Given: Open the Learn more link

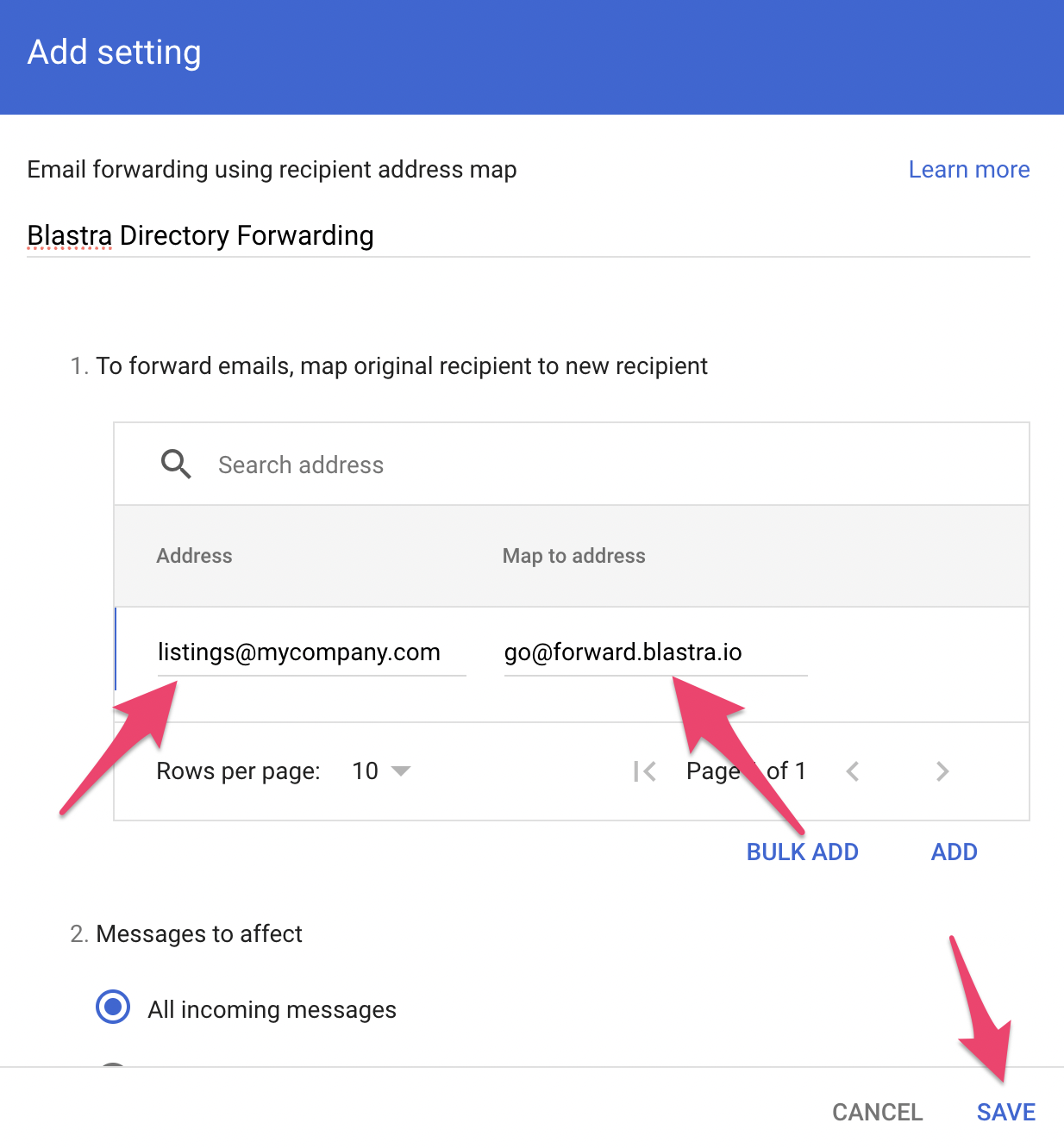Looking at the screenshot, I should [968, 170].
